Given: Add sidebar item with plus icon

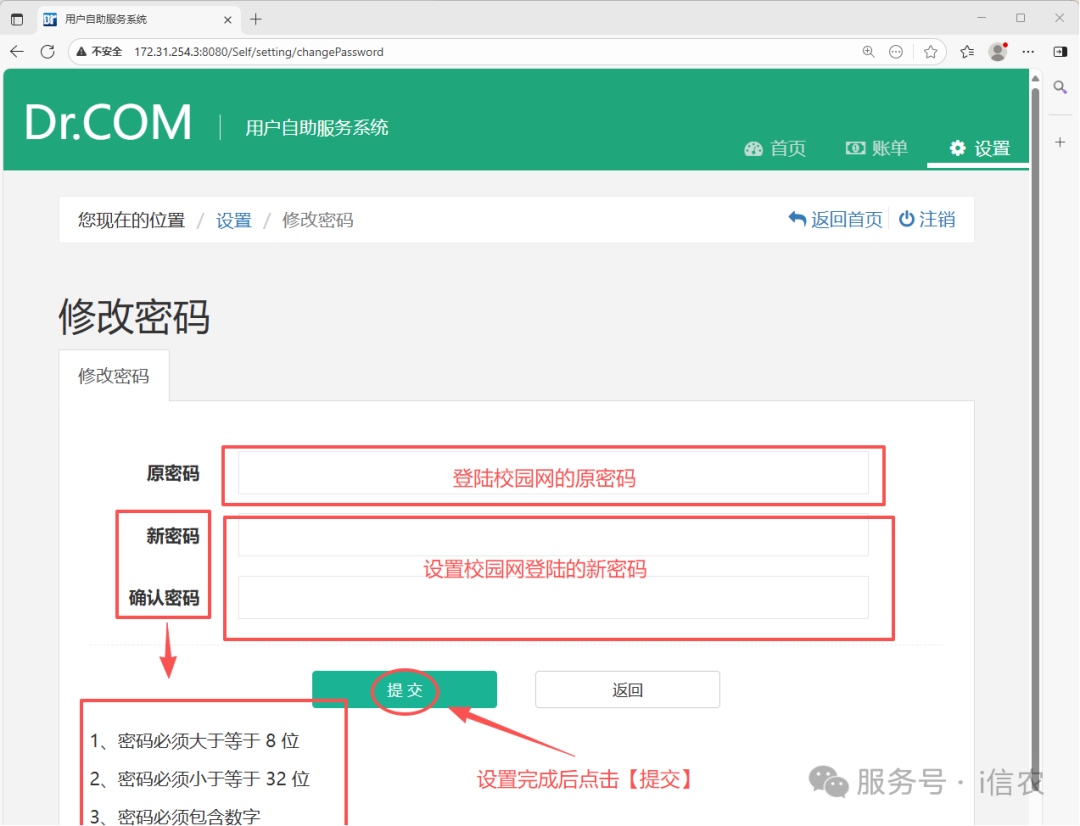Looking at the screenshot, I should (x=1061, y=143).
